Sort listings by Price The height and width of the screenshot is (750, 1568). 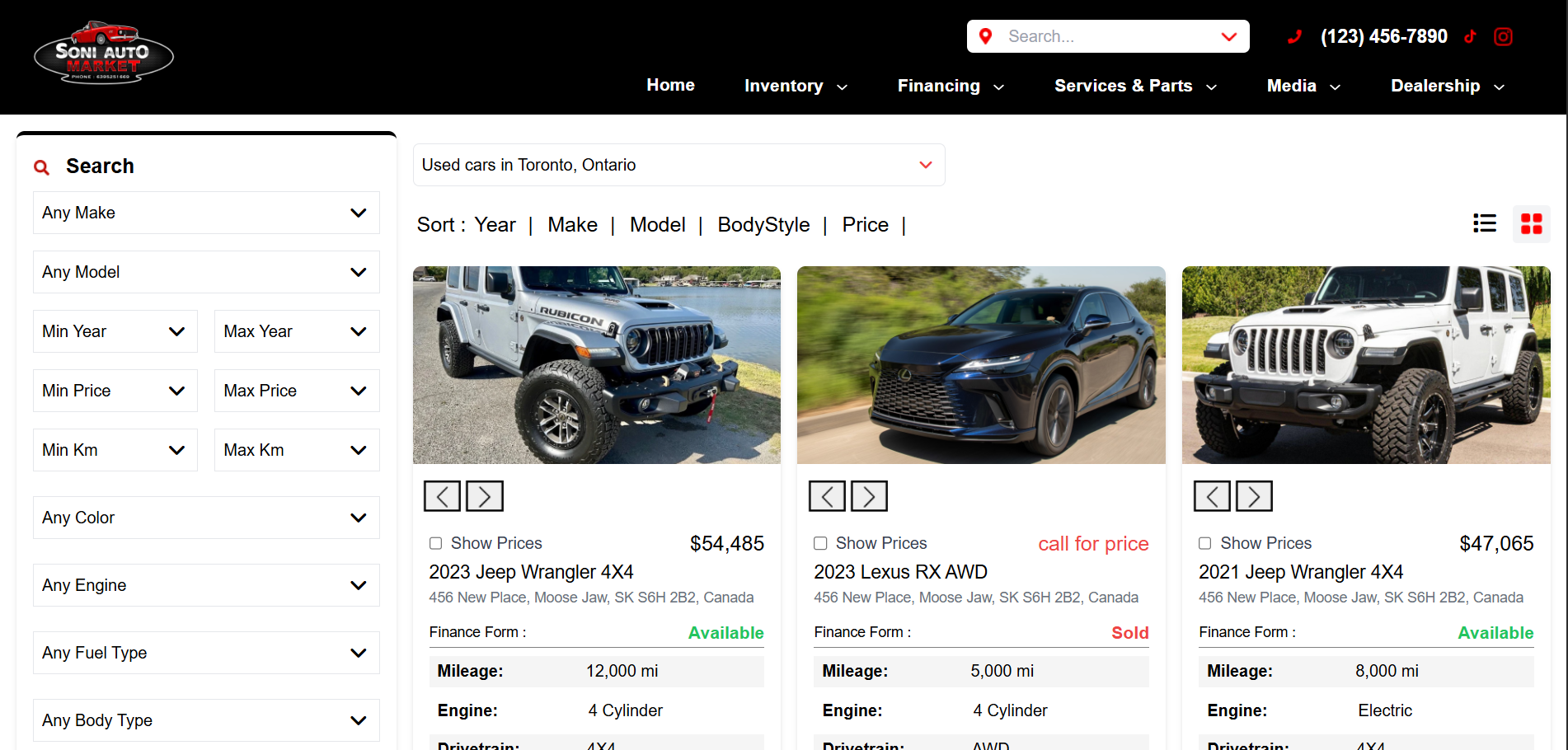865,225
